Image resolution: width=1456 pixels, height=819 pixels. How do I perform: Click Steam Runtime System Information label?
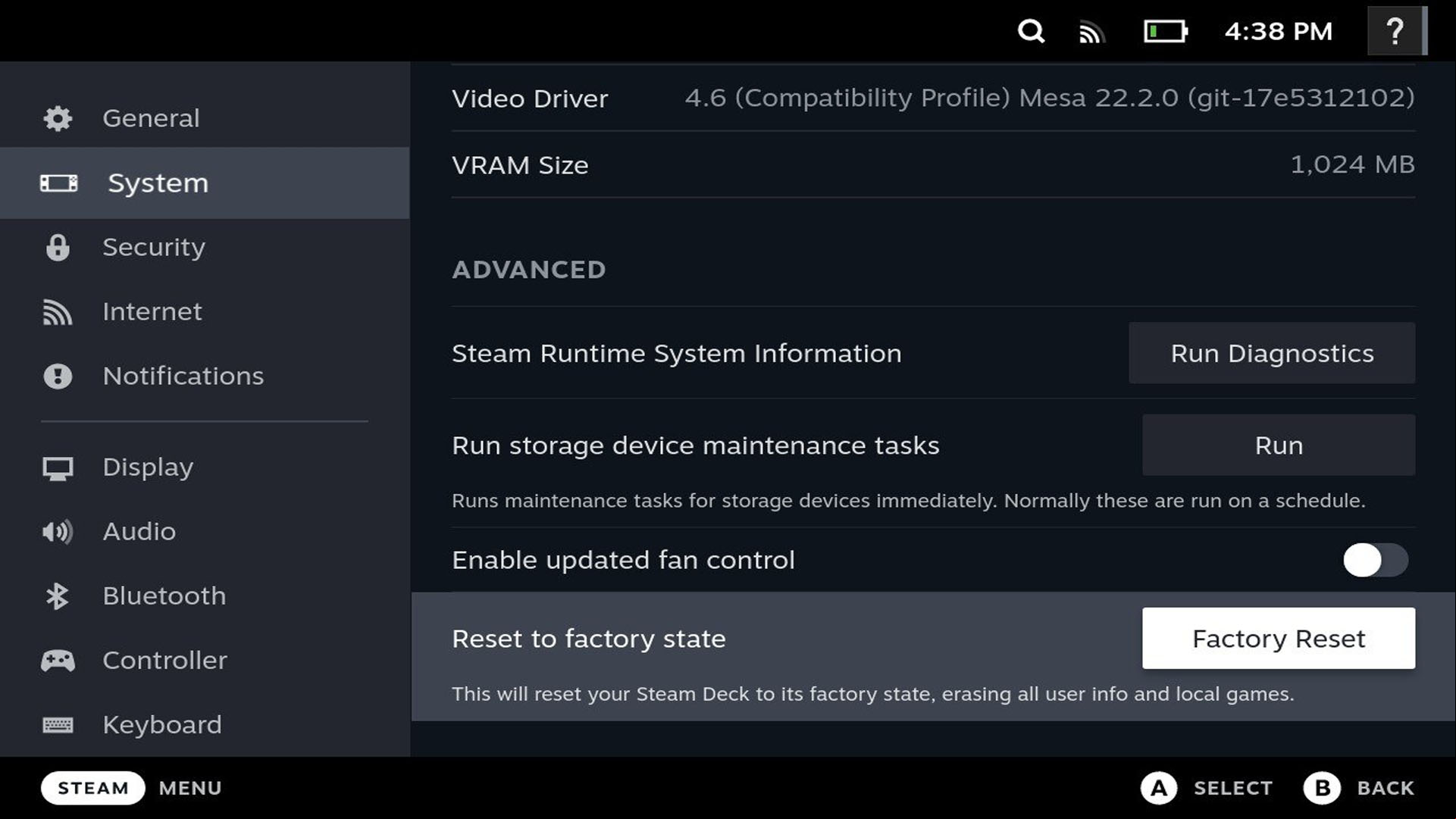pos(677,353)
